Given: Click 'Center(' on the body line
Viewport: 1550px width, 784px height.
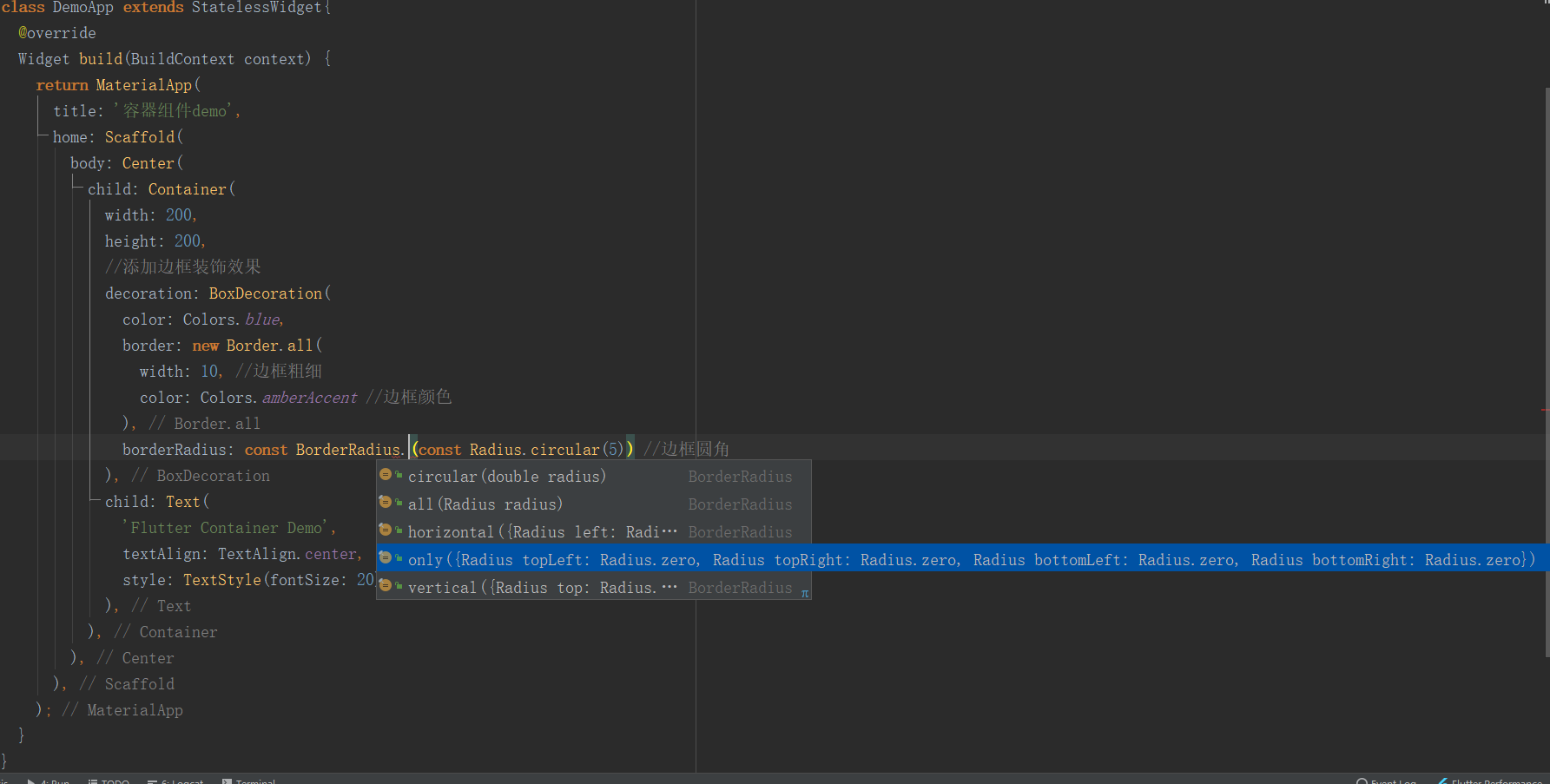Looking at the screenshot, I should pos(152,163).
